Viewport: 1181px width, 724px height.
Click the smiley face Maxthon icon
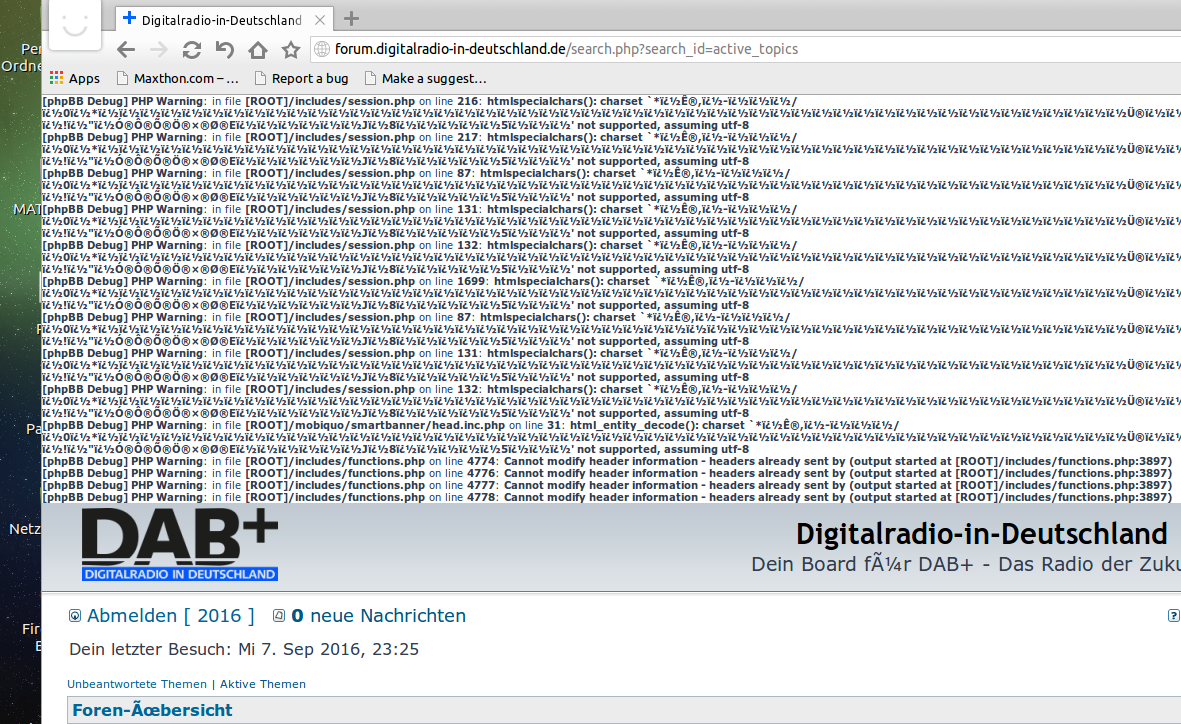[76, 24]
